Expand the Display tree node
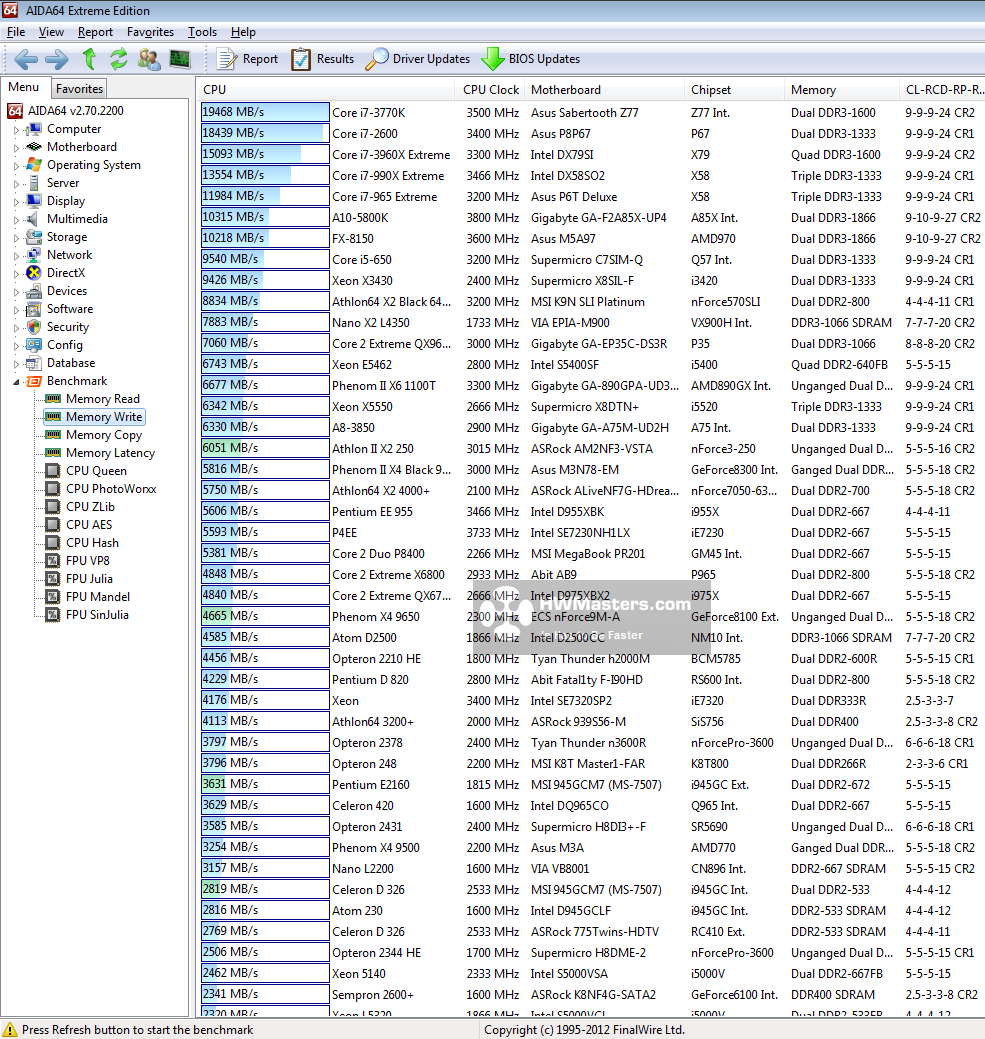 click(x=17, y=201)
